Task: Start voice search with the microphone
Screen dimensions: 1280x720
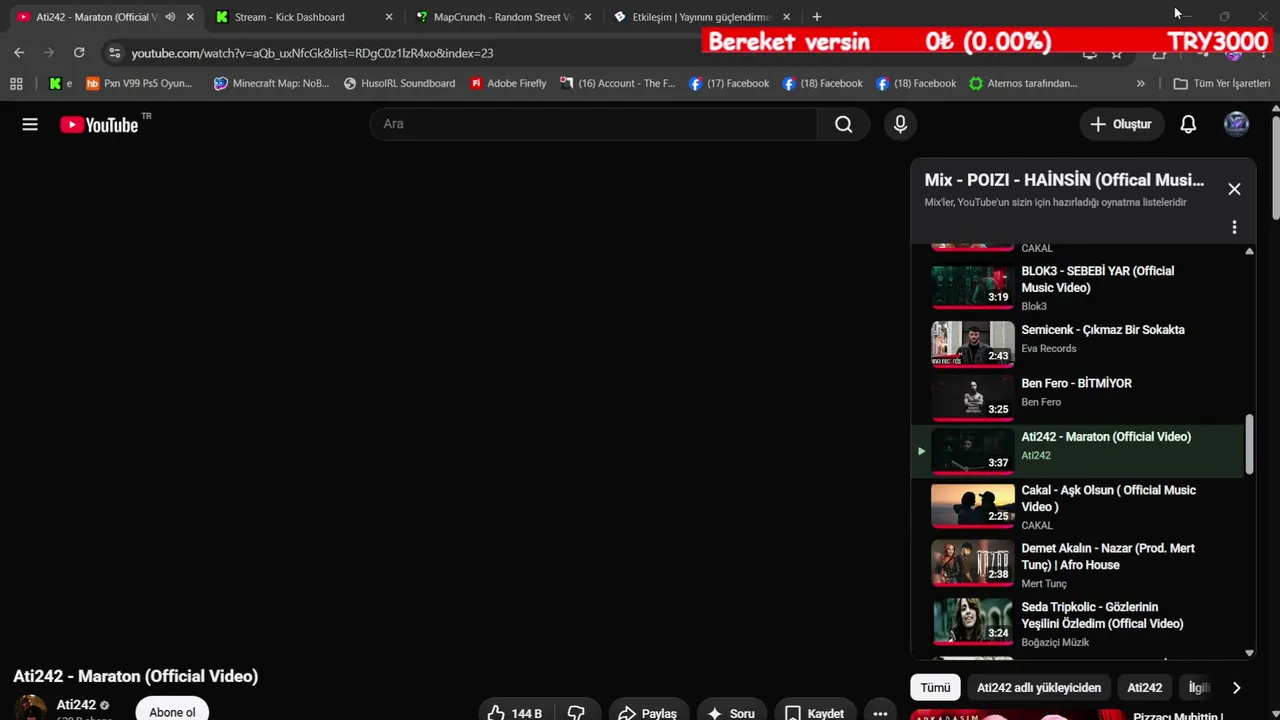Action: point(900,124)
